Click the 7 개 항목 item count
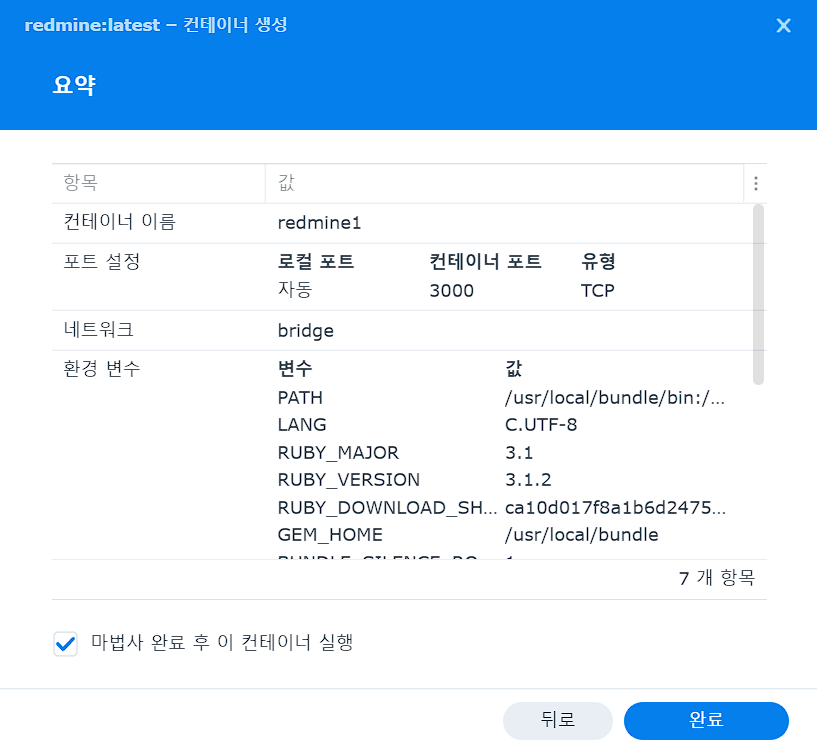 tap(717, 578)
